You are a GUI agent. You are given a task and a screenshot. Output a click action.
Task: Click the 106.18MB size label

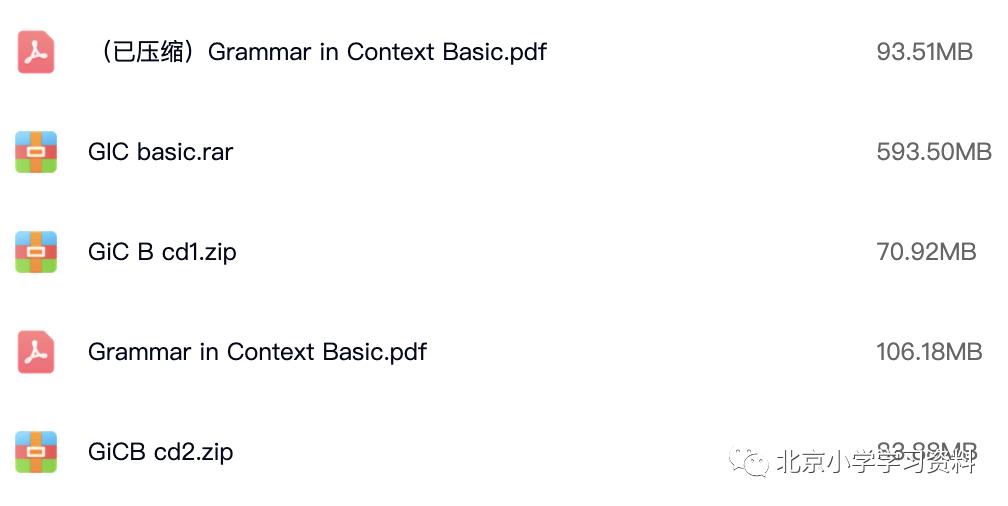pyautogui.click(x=929, y=352)
